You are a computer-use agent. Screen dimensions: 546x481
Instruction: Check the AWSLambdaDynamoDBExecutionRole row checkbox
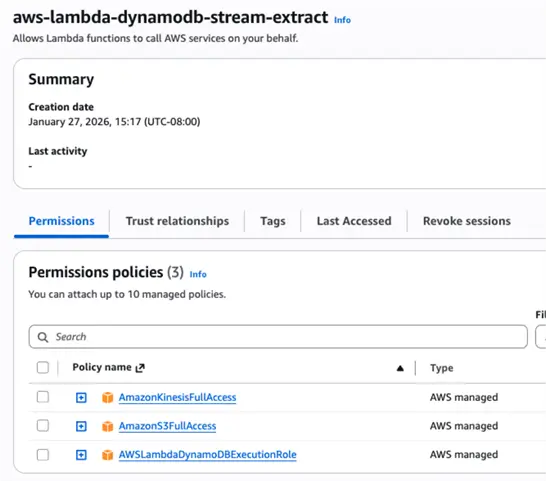pyautogui.click(x=43, y=455)
